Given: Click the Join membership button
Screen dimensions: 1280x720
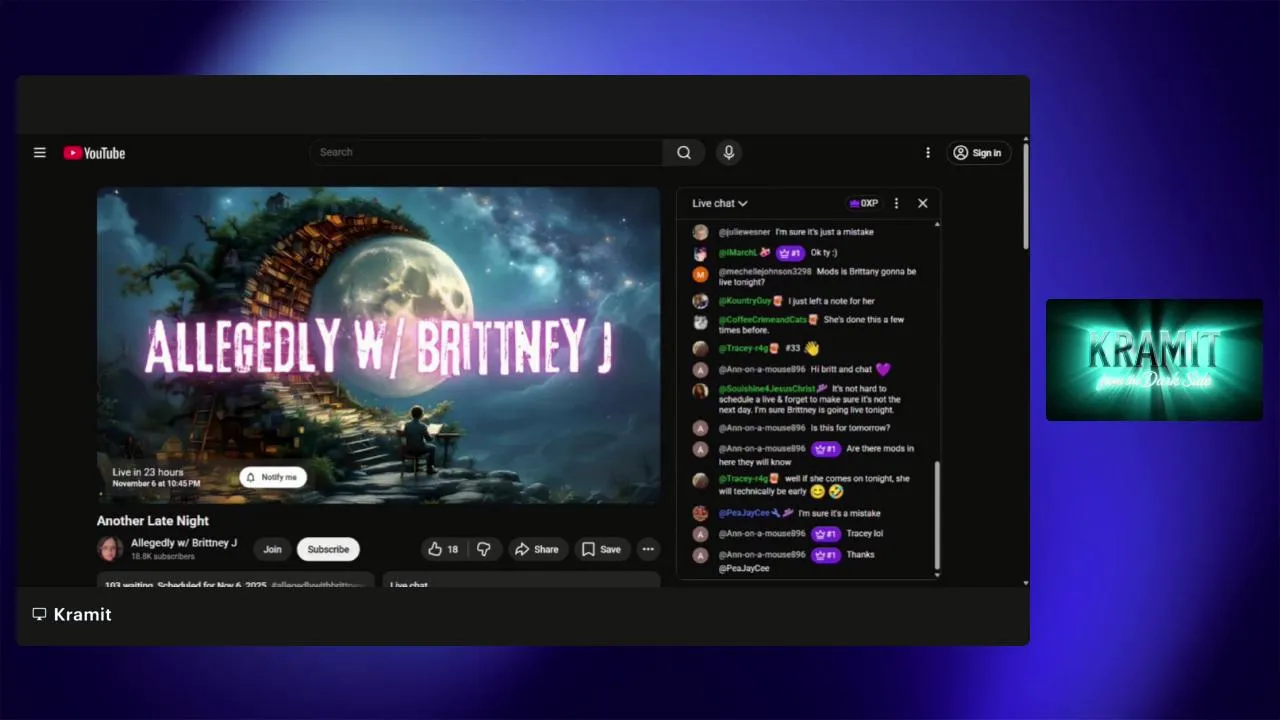Looking at the screenshot, I should (x=272, y=549).
